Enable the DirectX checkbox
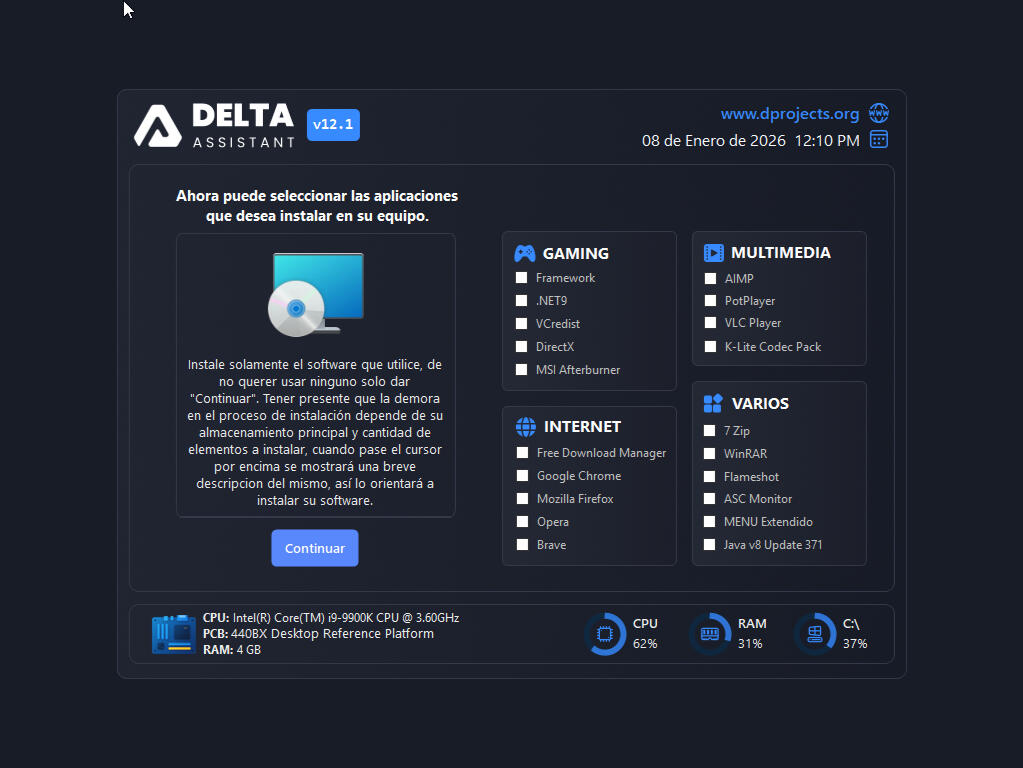Viewport: 1023px width, 768px height. 521,347
